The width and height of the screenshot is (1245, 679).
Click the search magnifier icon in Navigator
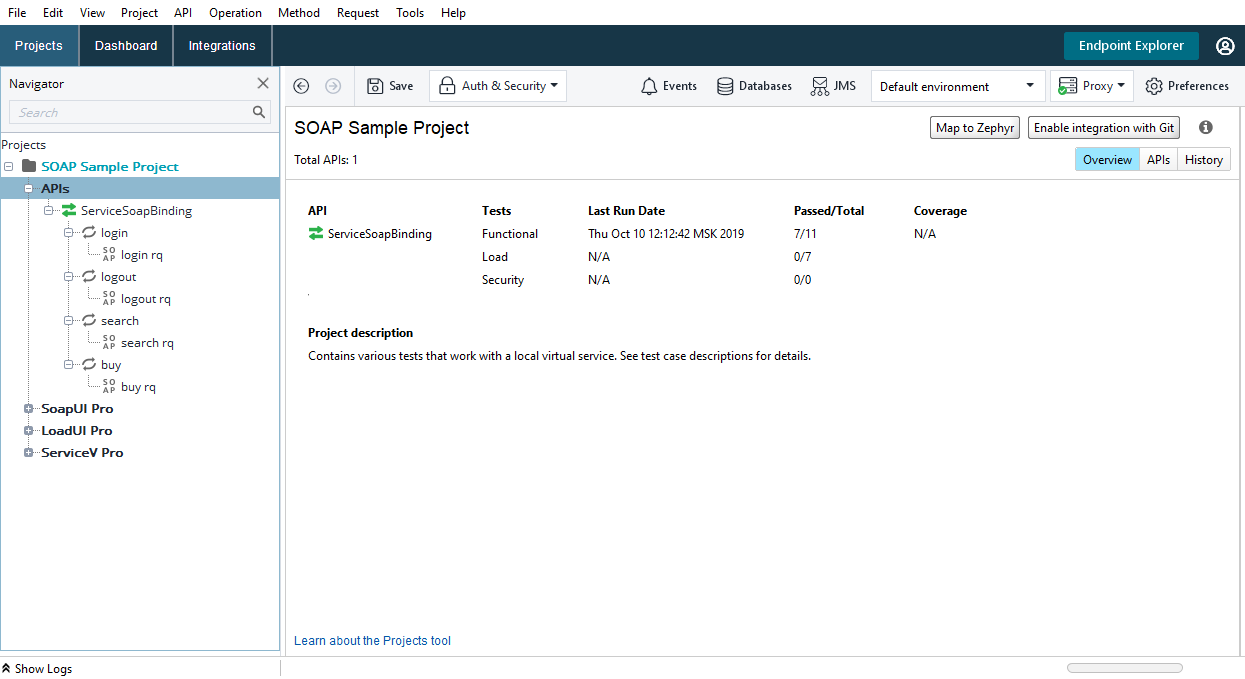(x=259, y=112)
